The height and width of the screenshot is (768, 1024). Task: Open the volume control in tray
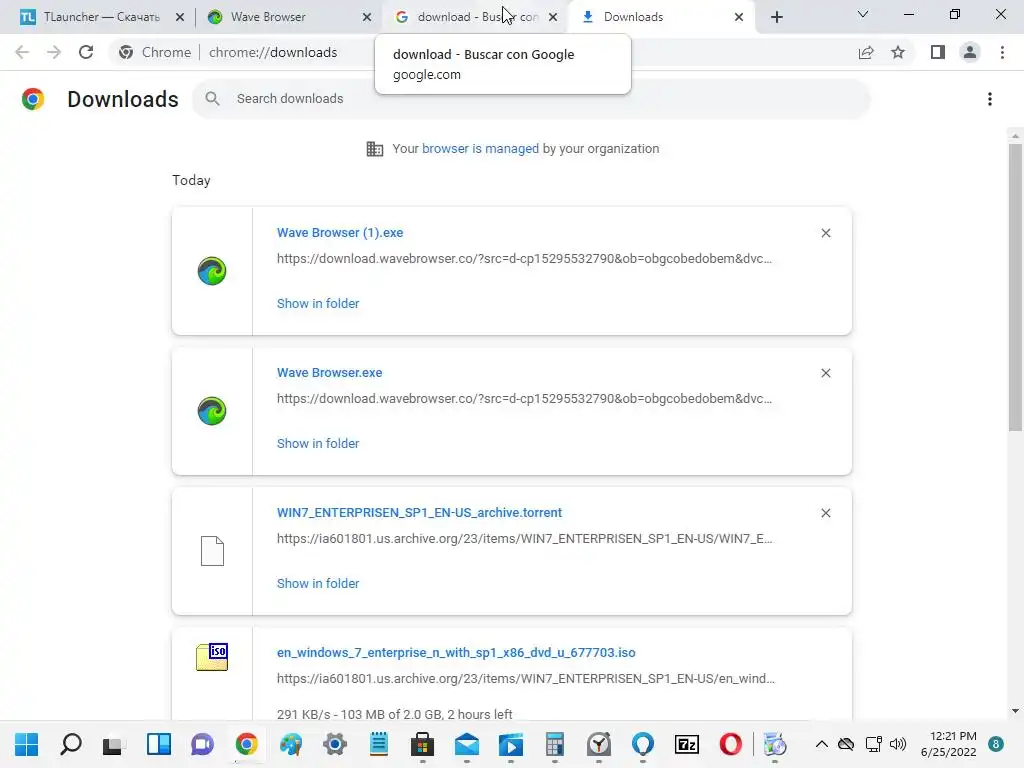pos(899,744)
